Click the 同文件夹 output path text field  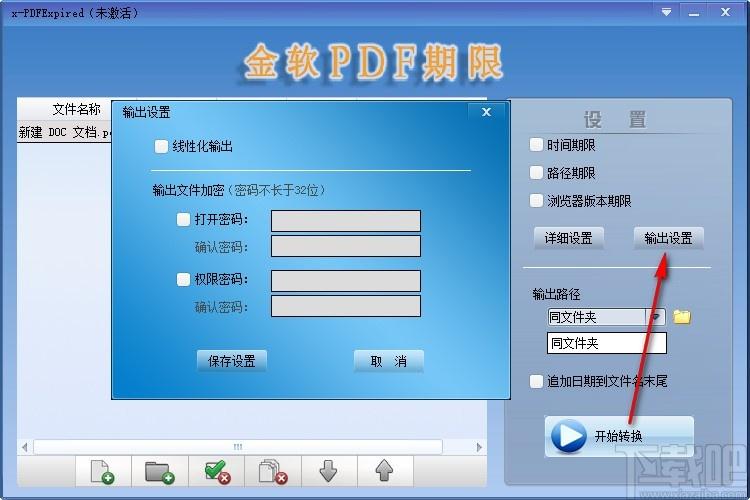[x=607, y=343]
